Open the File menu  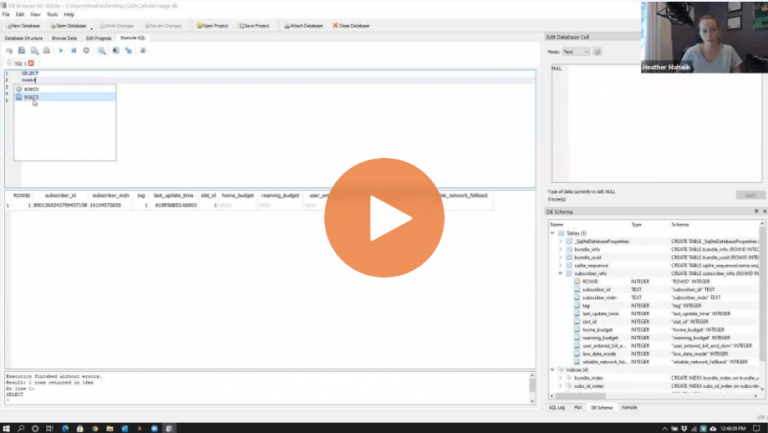tap(6, 15)
